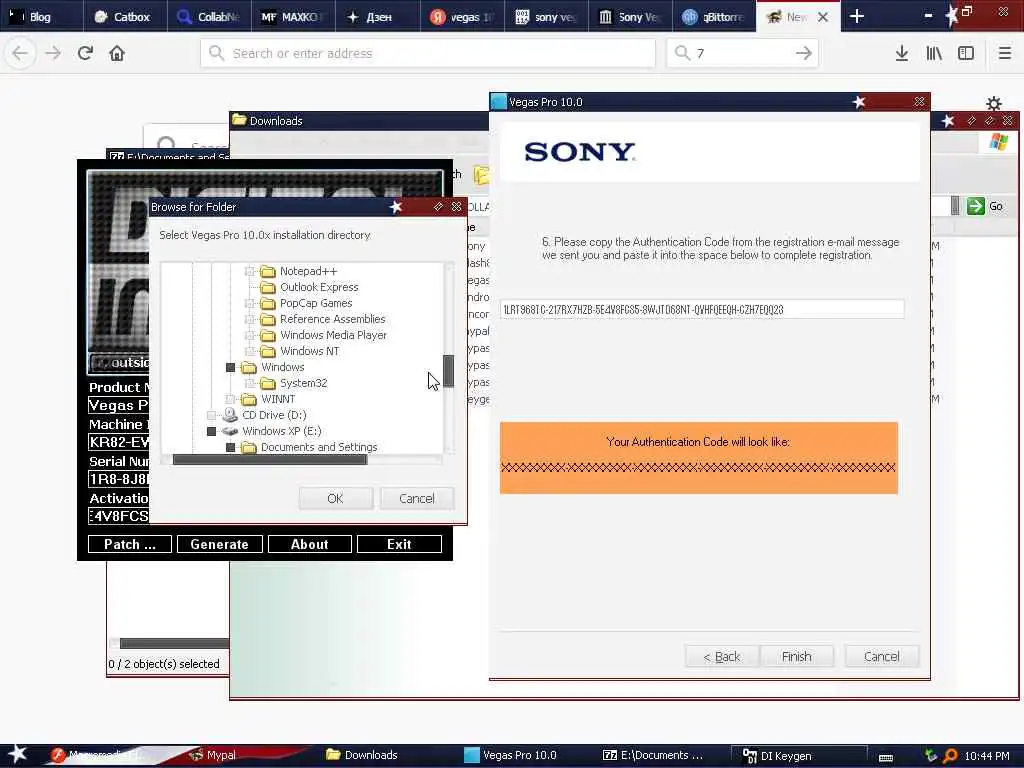Select the Windows XP (E:) drive
The height and width of the screenshot is (768, 1024).
(281, 431)
